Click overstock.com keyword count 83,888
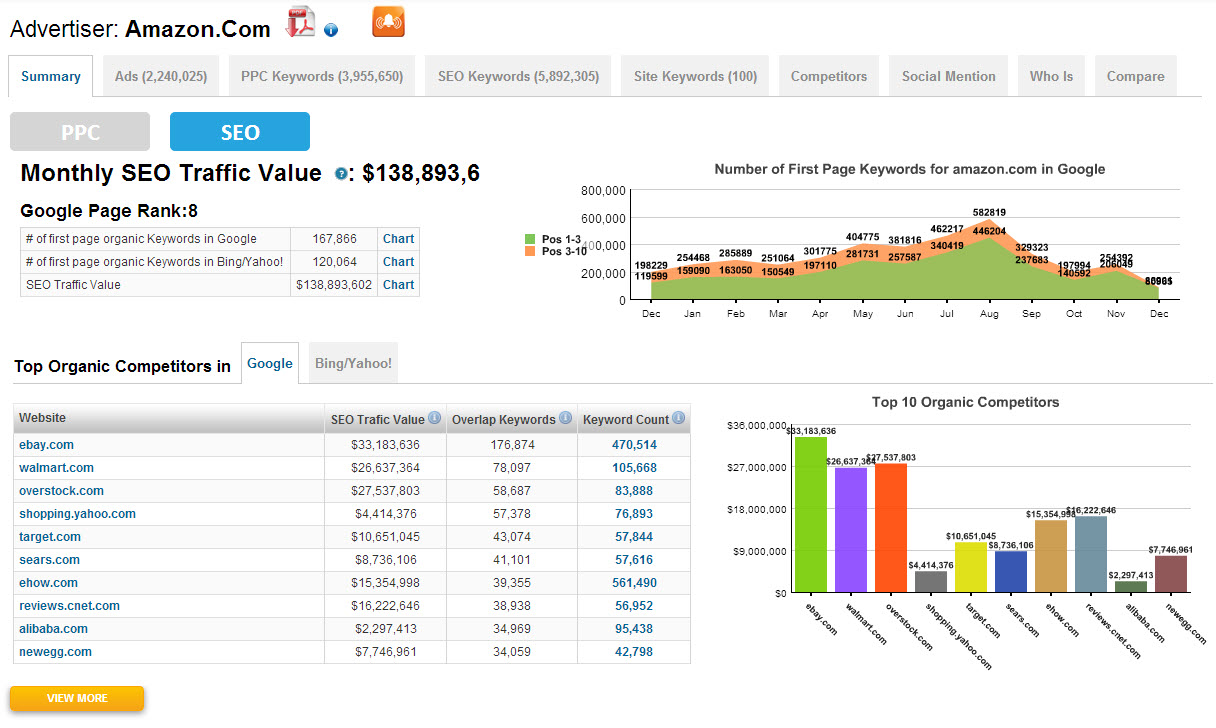Image resolution: width=1216 pixels, height=728 pixels. point(634,491)
